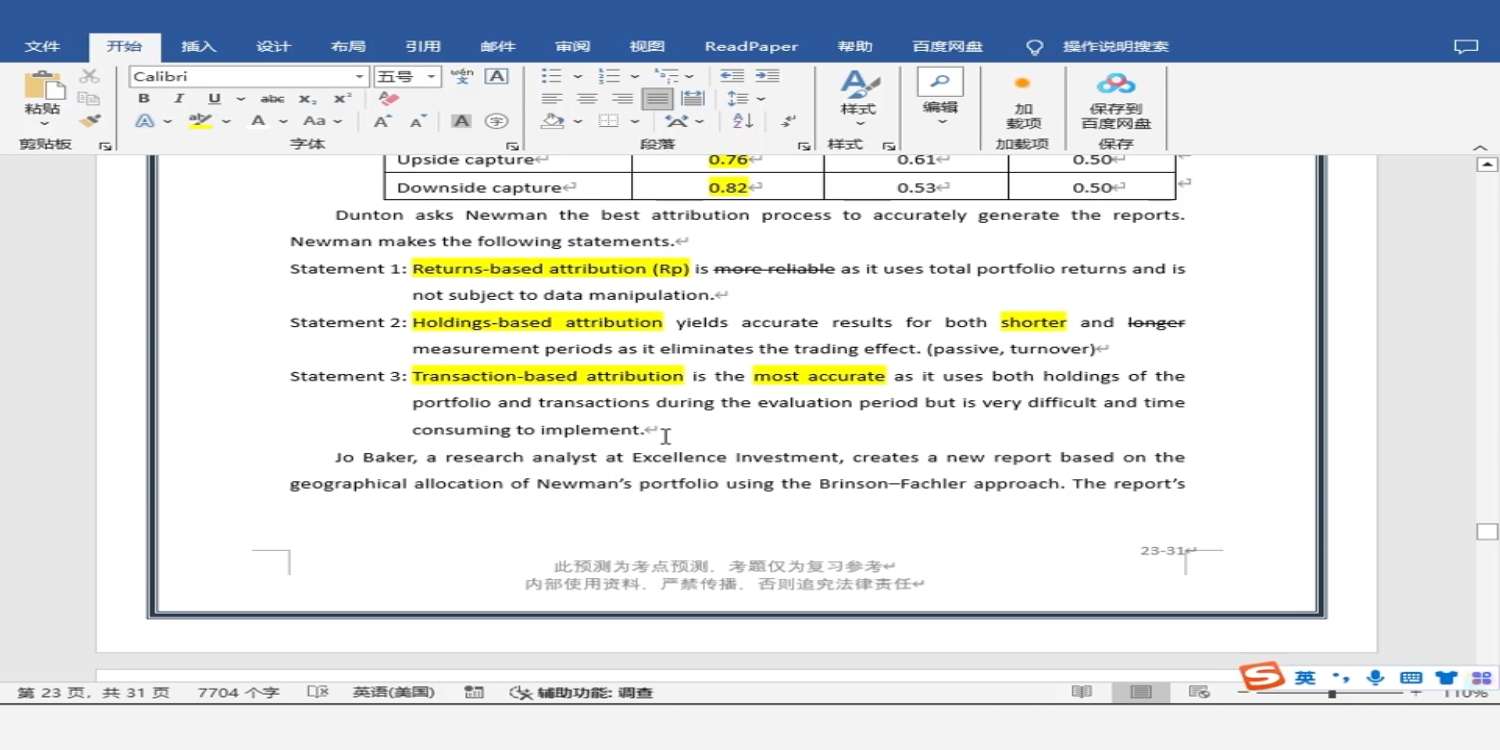1500x750 pixels.
Task: Open the 文件 File tab
Action: [x=42, y=47]
